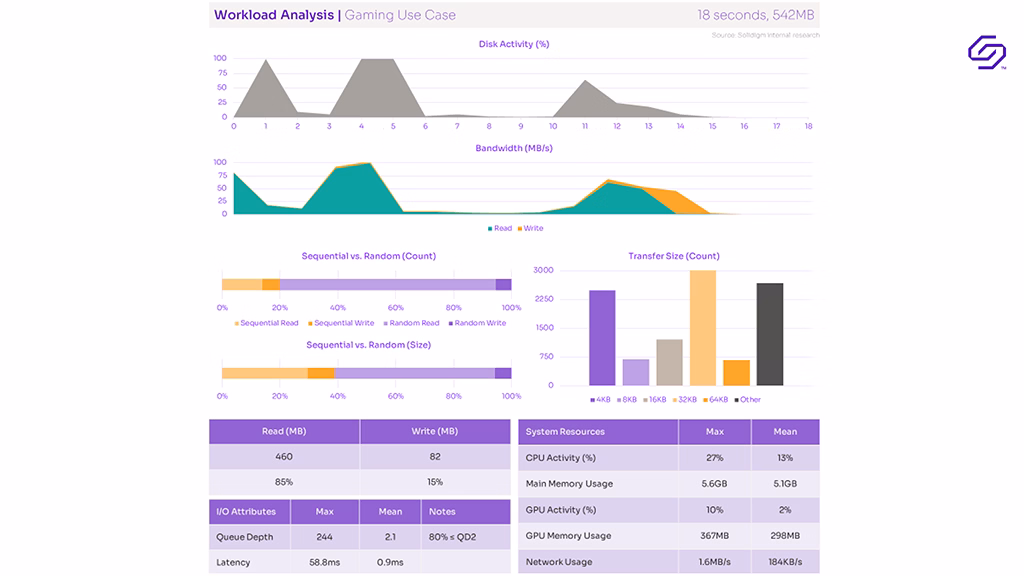Click the 4KB bar in Transfer Size chart

pyautogui.click(x=602, y=338)
